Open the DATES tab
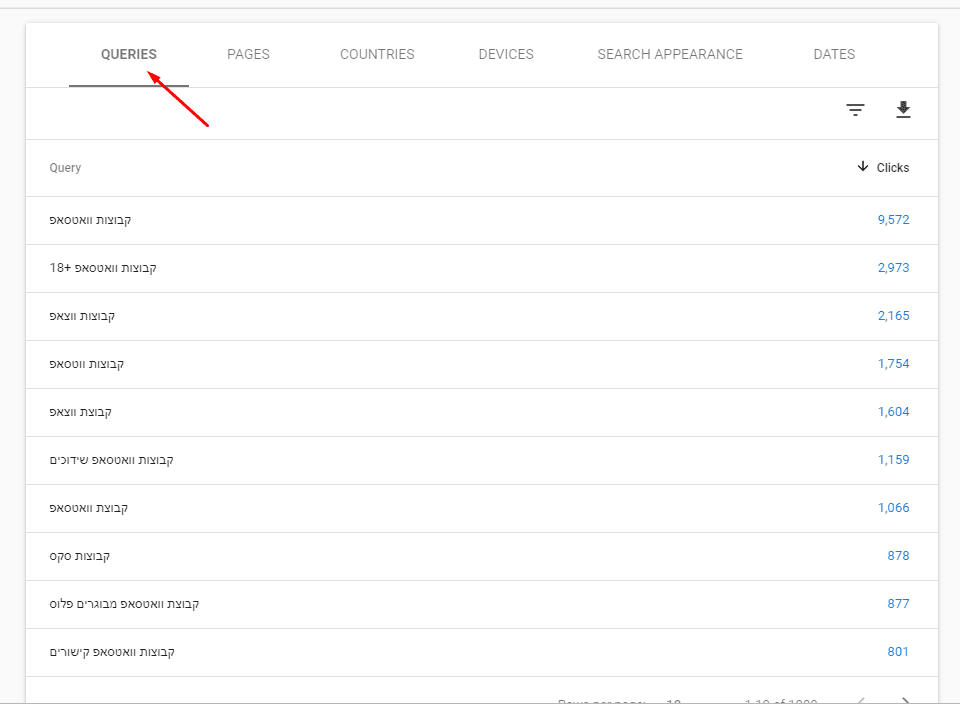The image size is (960, 707). (834, 54)
